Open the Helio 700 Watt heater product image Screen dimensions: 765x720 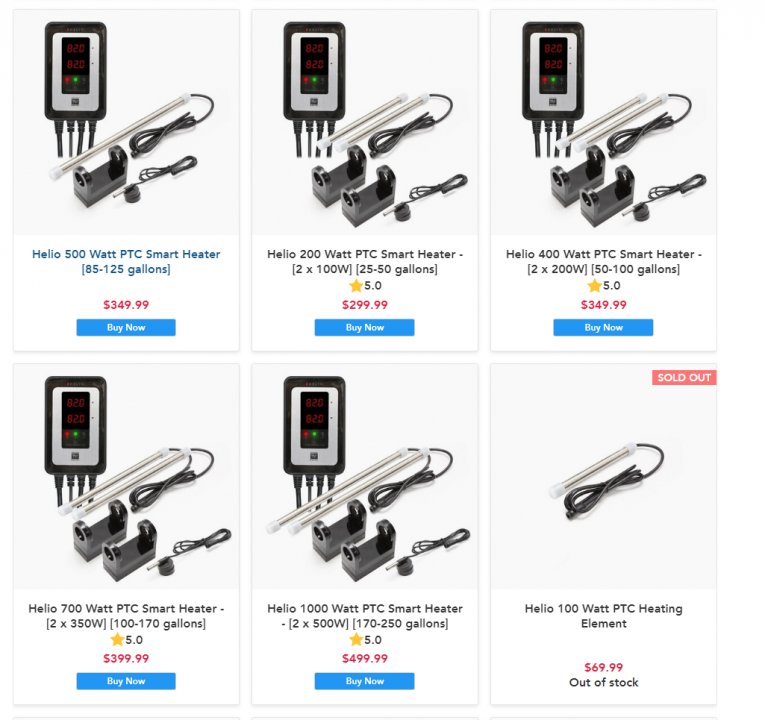tap(126, 477)
